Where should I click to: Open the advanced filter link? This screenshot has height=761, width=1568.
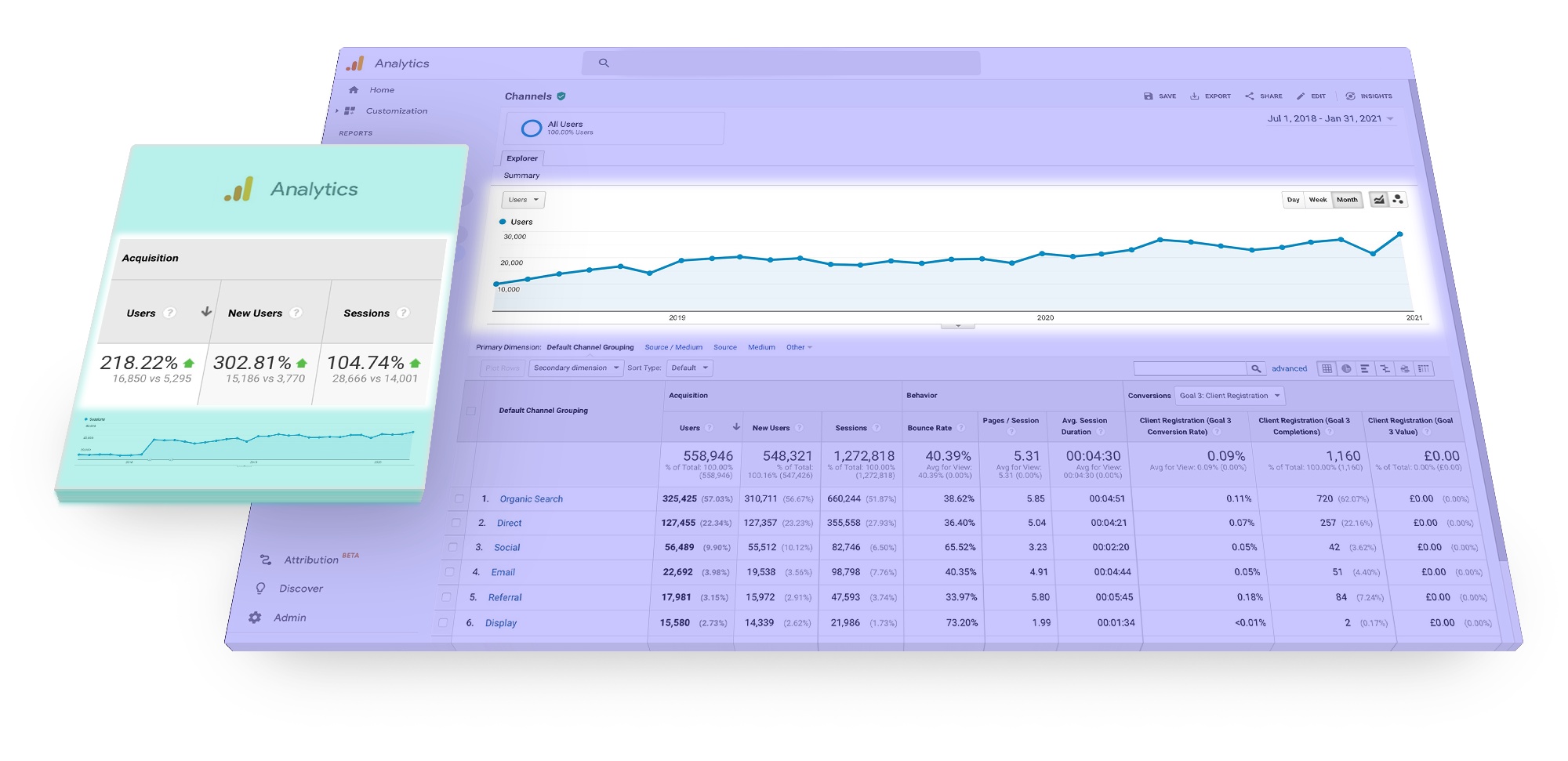[x=1289, y=368]
